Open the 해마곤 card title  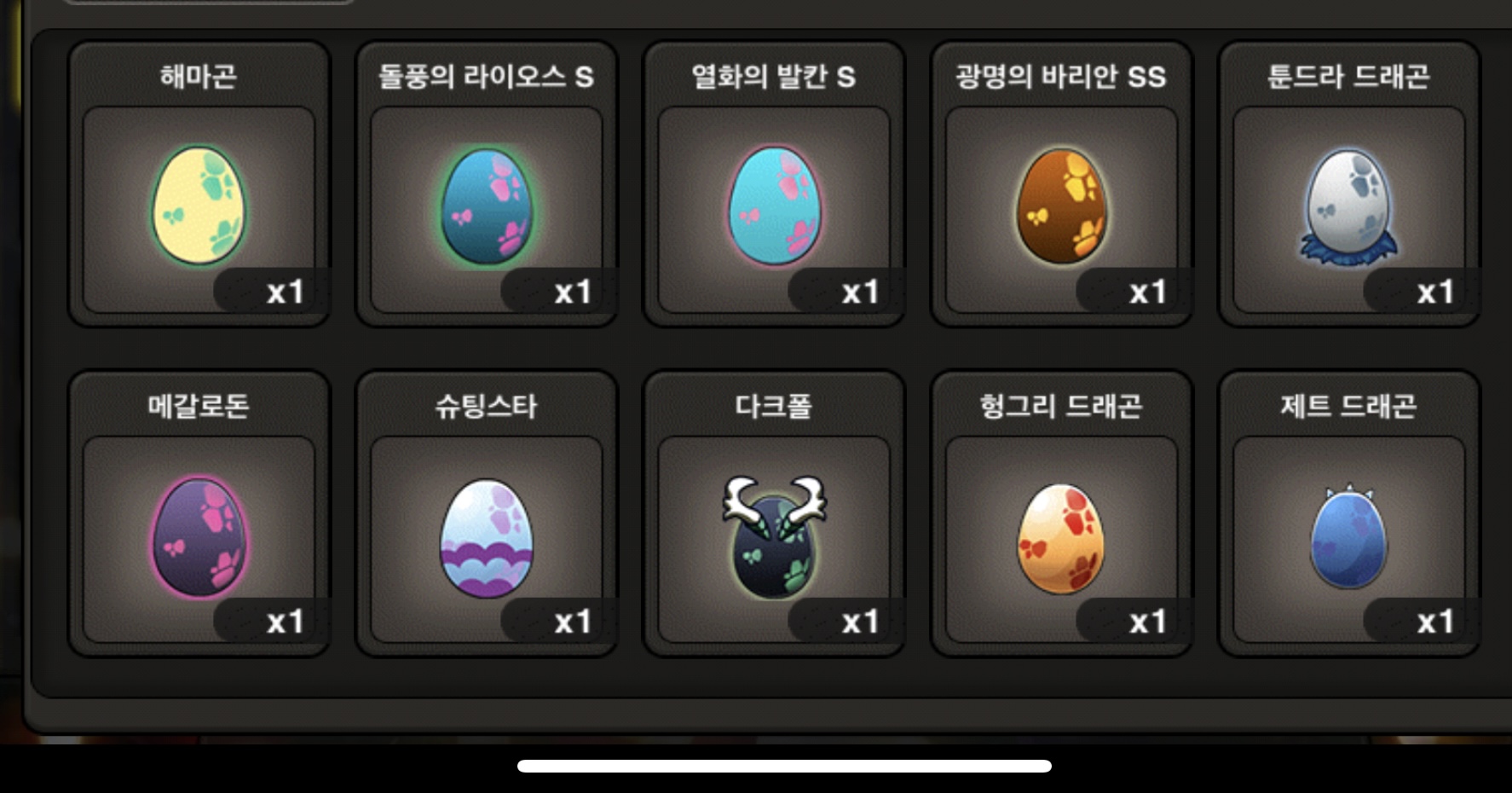tap(199, 77)
